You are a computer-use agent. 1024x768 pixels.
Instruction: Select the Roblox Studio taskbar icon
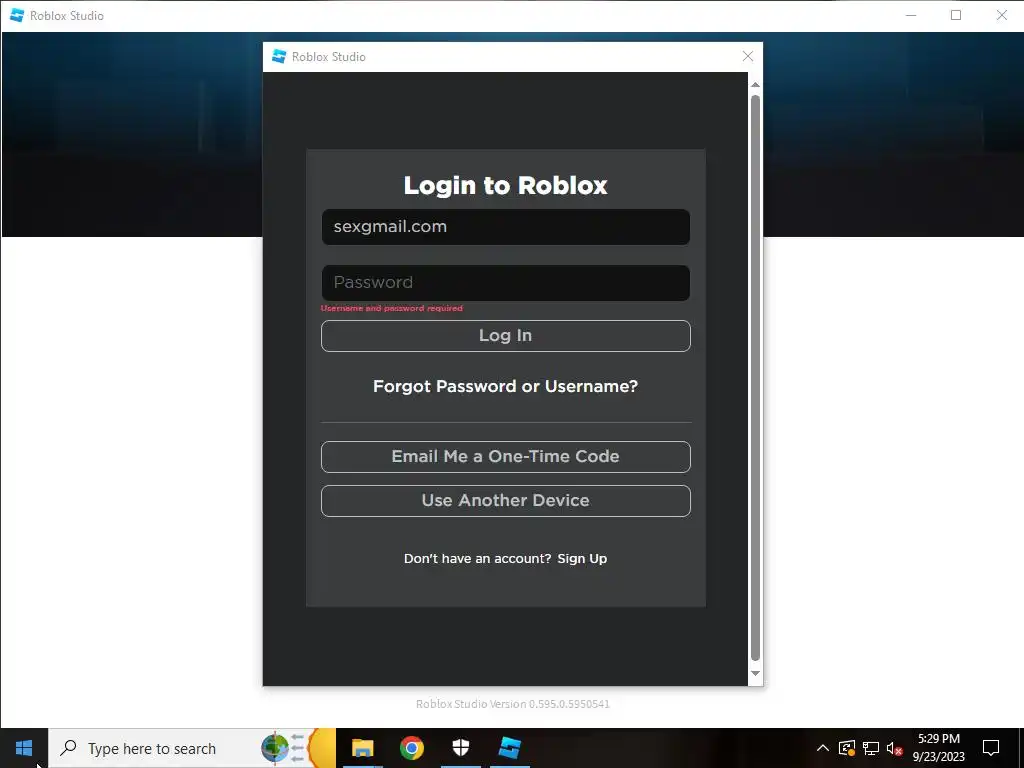(509, 748)
